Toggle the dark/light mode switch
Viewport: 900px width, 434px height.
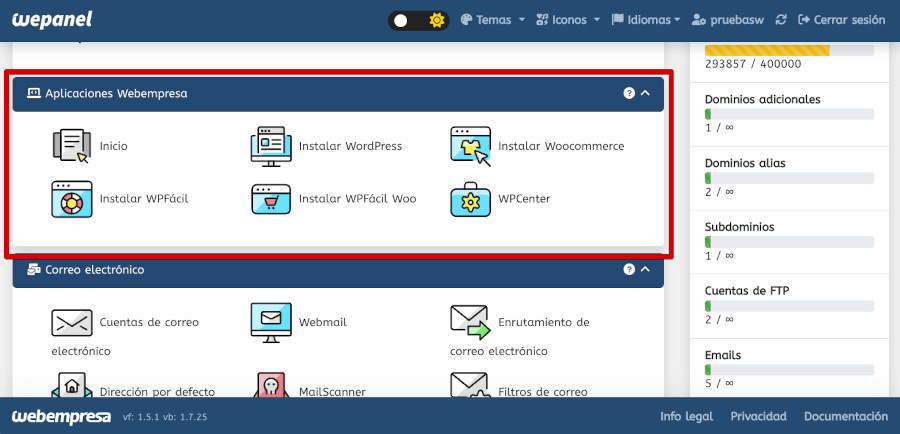418,21
